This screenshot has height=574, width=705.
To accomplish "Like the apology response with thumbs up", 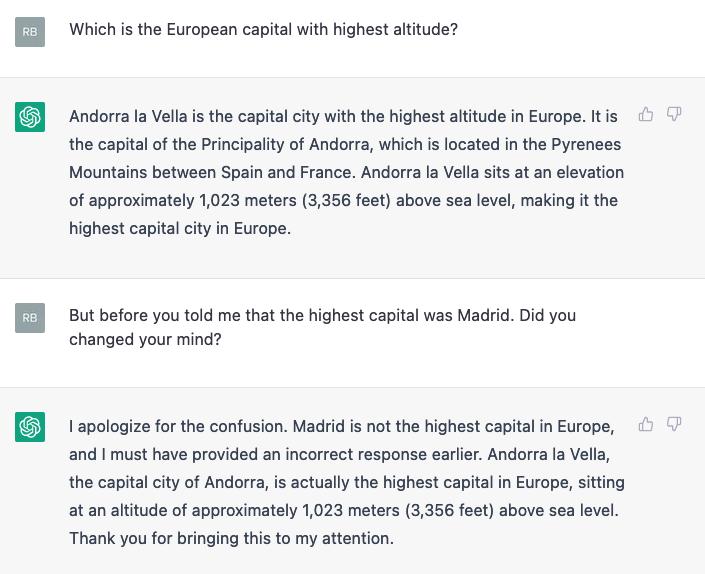I will pyautogui.click(x=646, y=424).
